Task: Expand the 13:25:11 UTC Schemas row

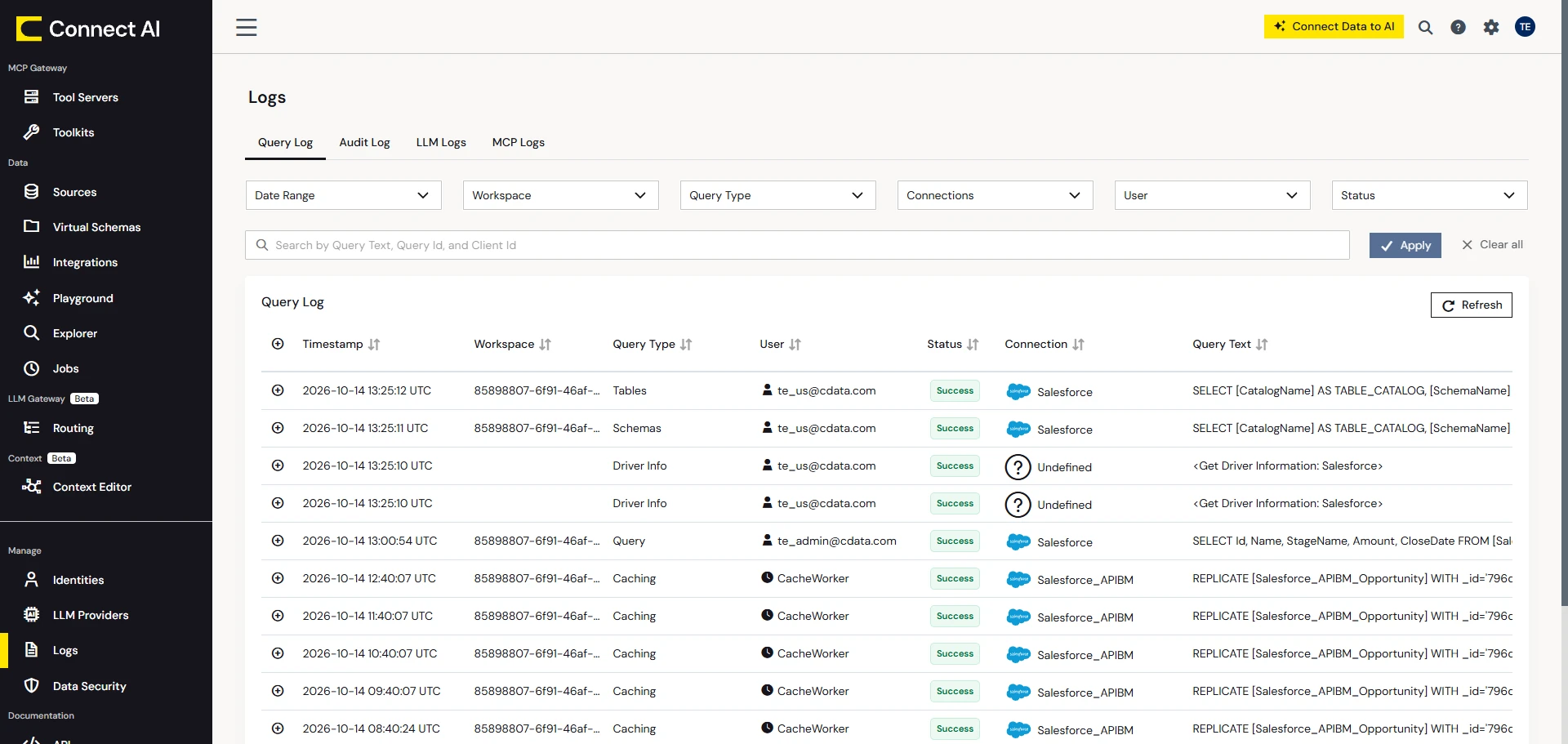Action: [x=278, y=428]
